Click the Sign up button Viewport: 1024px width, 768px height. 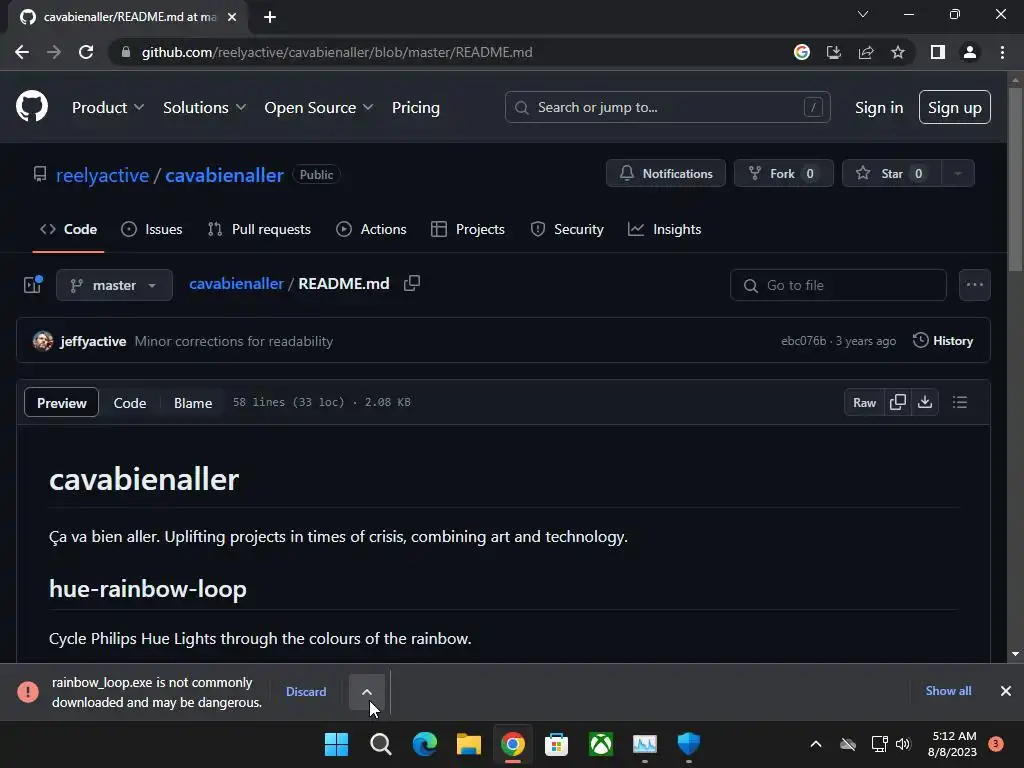(x=955, y=107)
